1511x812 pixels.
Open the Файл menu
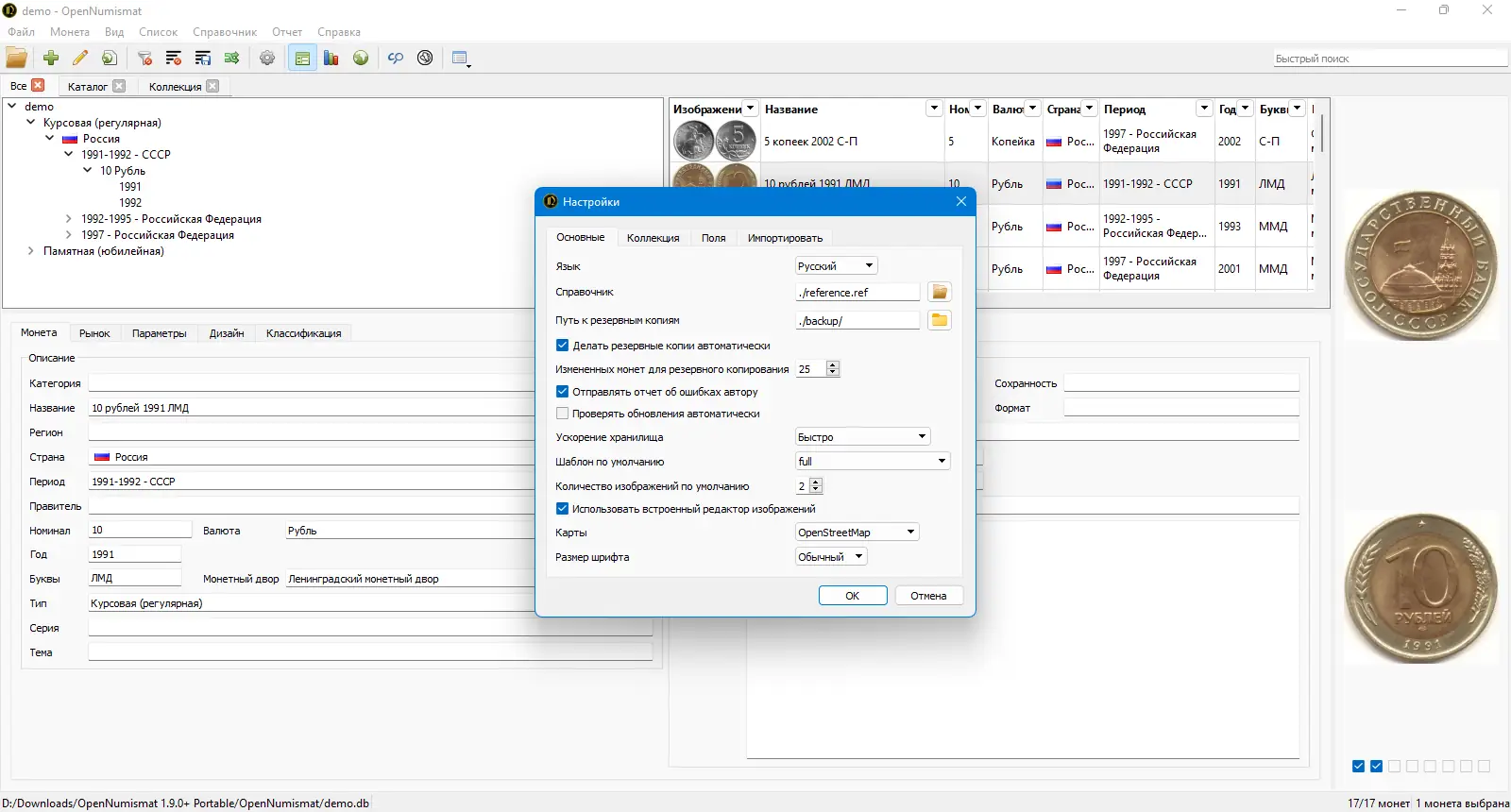point(21,32)
